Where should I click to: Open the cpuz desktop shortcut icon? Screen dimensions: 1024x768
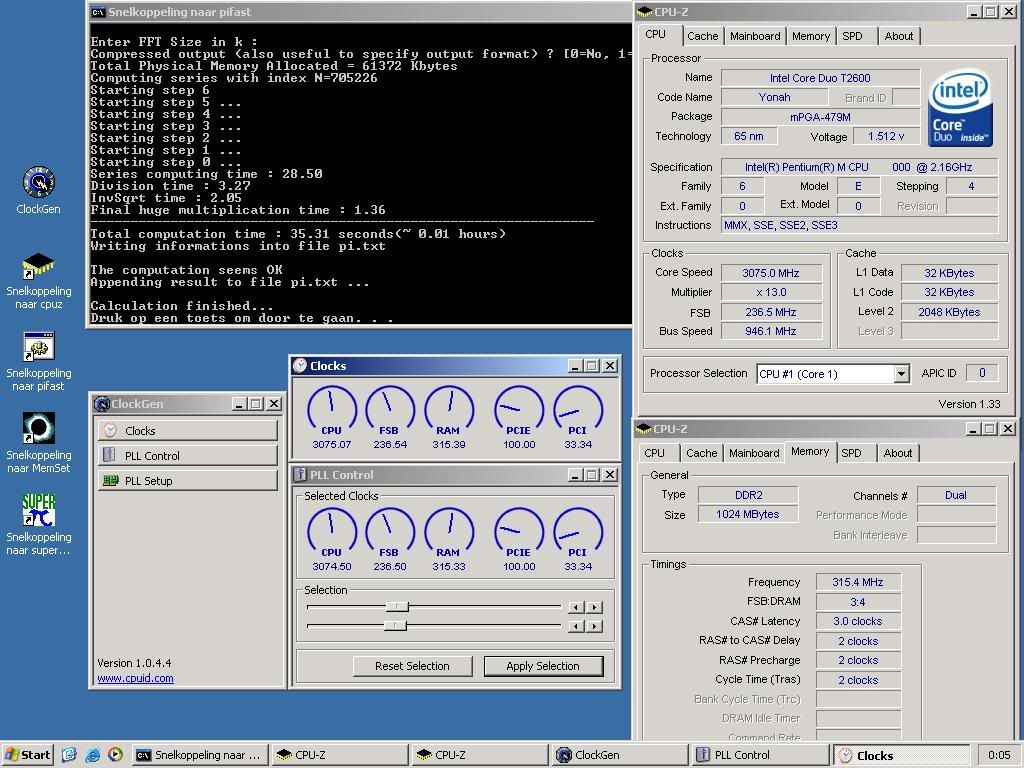38,266
